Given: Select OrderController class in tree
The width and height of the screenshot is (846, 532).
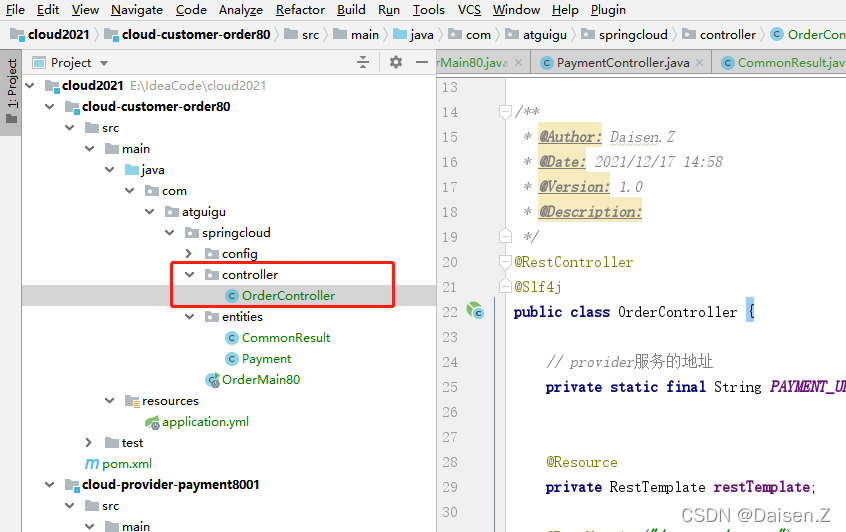Looking at the screenshot, I should [288, 296].
